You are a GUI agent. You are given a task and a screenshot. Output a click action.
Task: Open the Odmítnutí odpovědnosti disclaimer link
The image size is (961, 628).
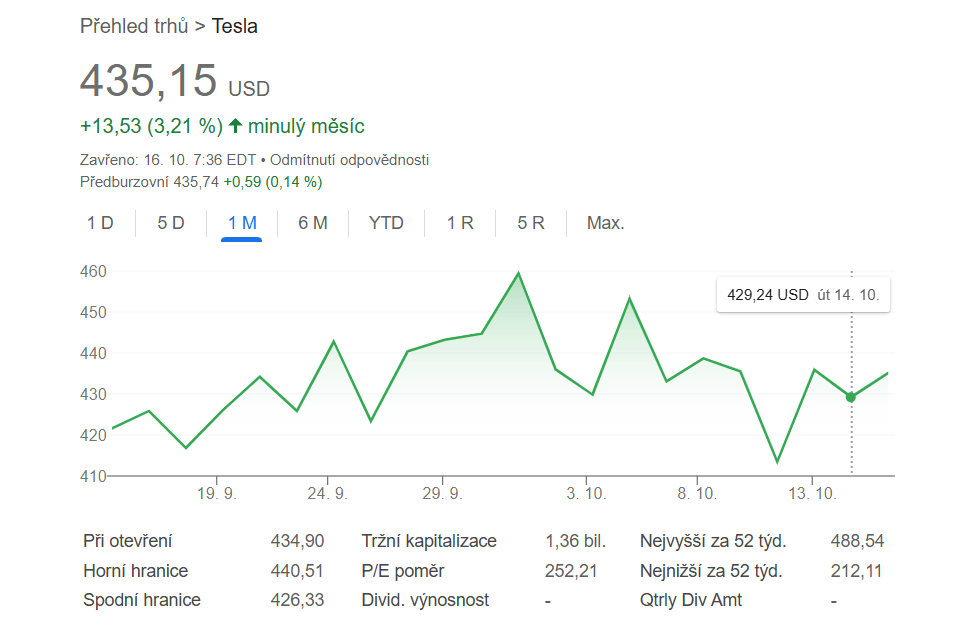(x=349, y=160)
